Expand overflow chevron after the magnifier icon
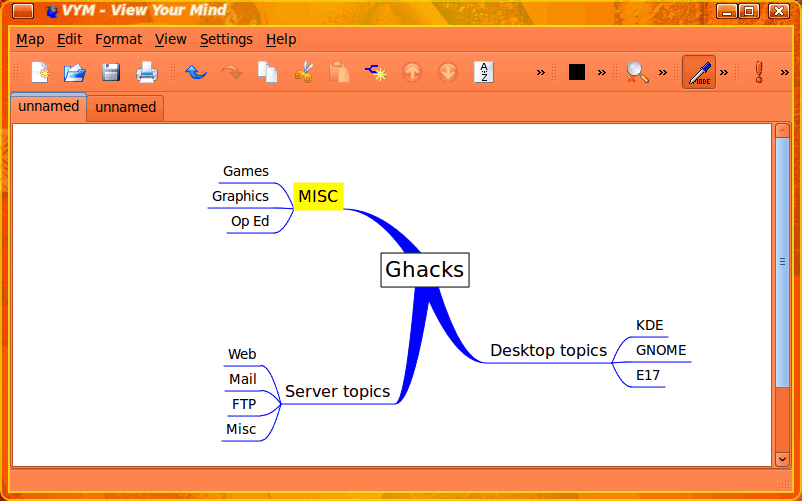The height and width of the screenshot is (501, 802). [663, 73]
